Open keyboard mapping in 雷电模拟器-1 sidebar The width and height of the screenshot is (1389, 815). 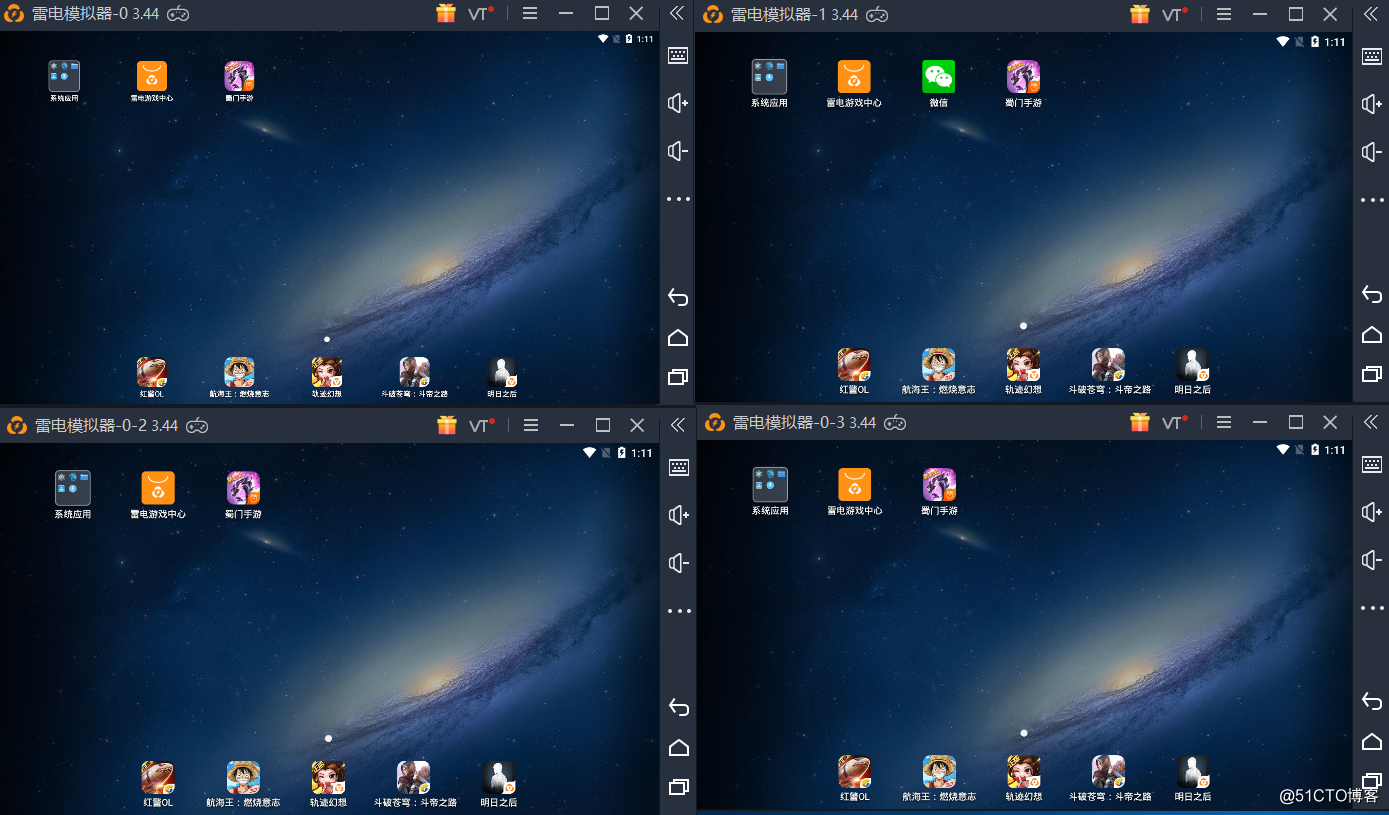(x=1372, y=56)
